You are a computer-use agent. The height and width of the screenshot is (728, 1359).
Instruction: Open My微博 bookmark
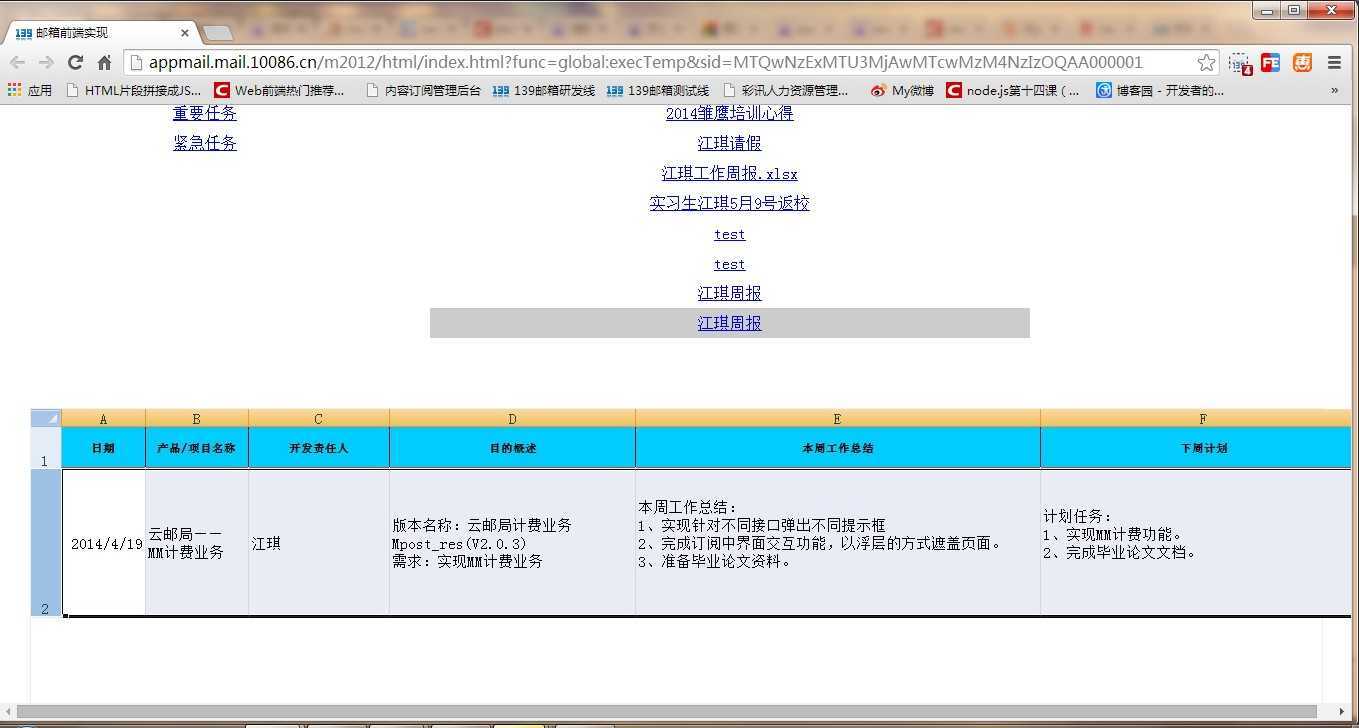coord(902,90)
